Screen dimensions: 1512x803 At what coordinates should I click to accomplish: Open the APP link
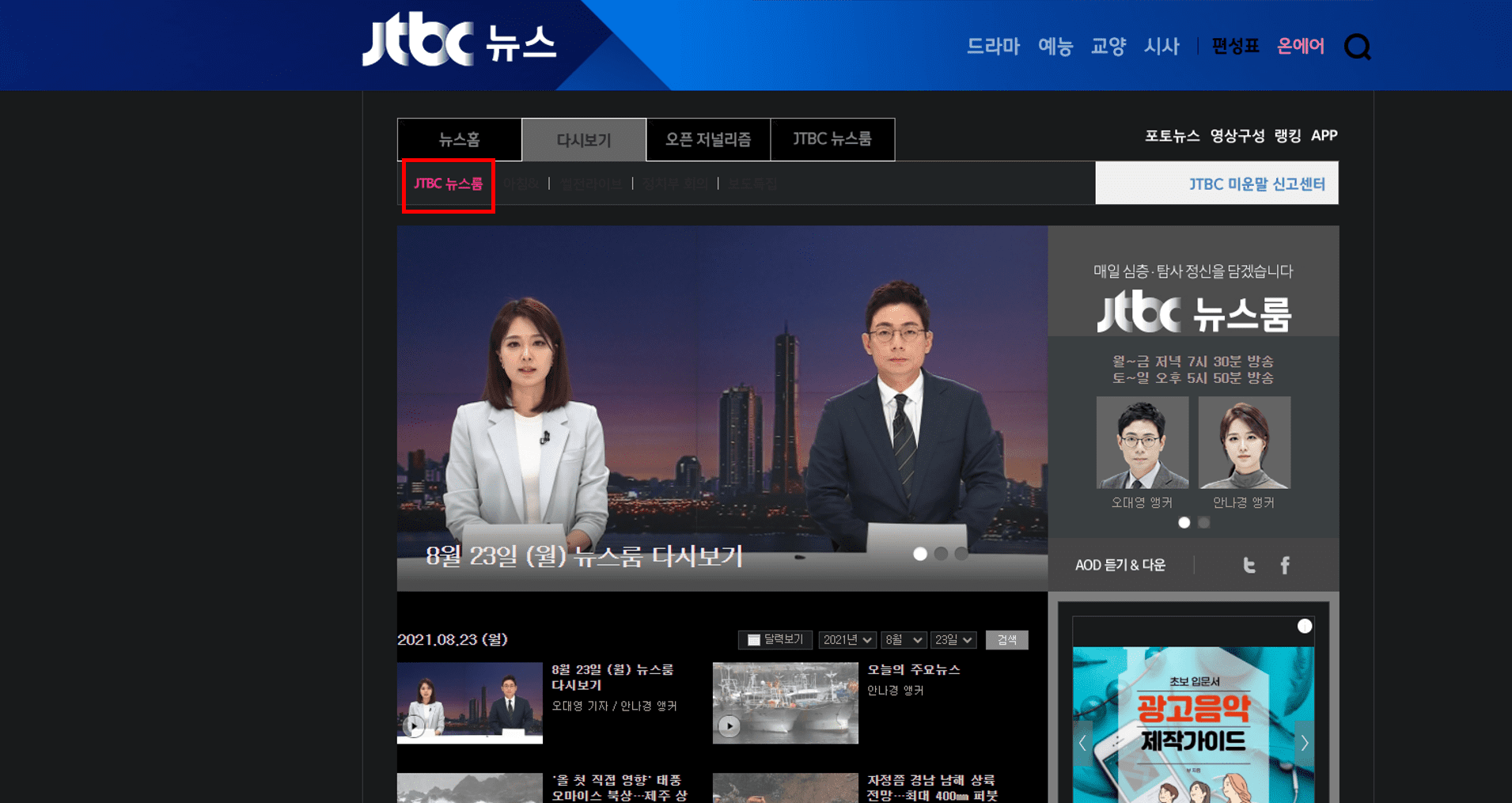(1324, 135)
